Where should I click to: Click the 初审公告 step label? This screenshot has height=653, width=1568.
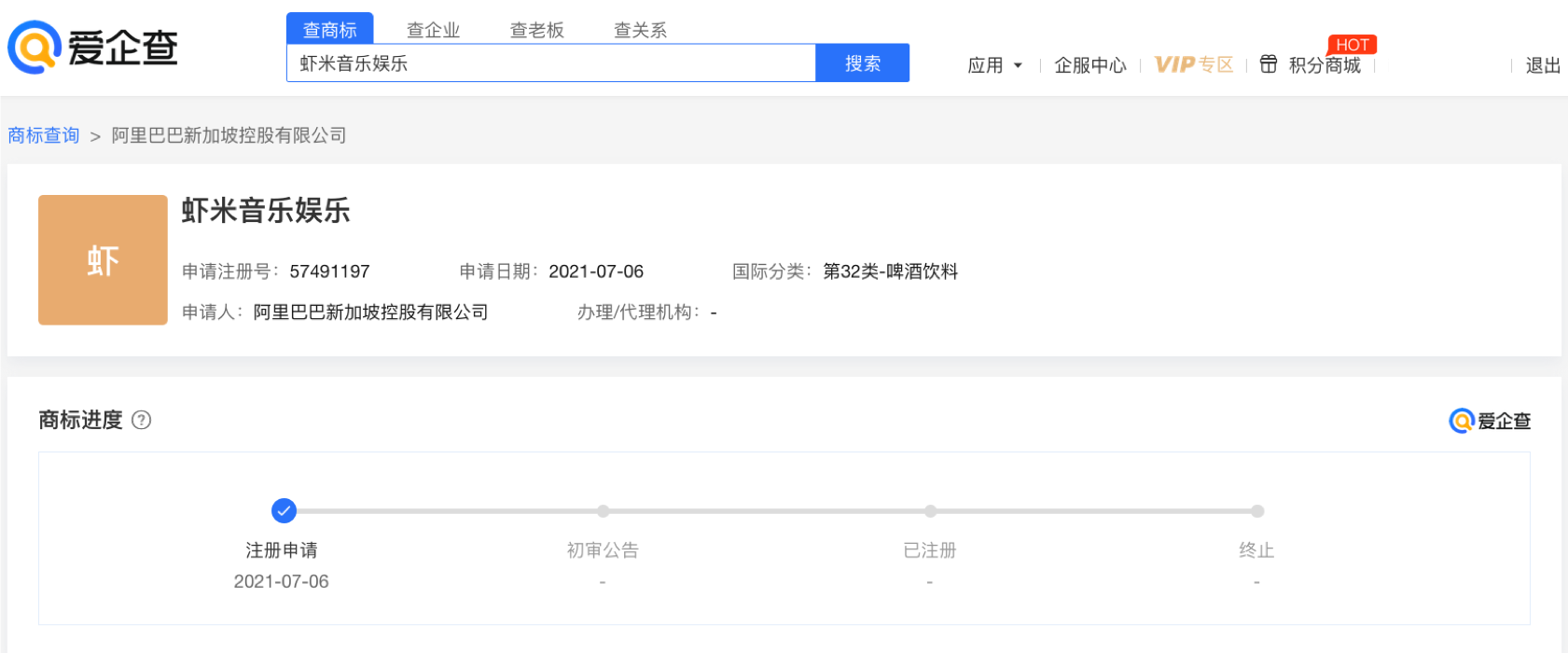pyautogui.click(x=603, y=550)
